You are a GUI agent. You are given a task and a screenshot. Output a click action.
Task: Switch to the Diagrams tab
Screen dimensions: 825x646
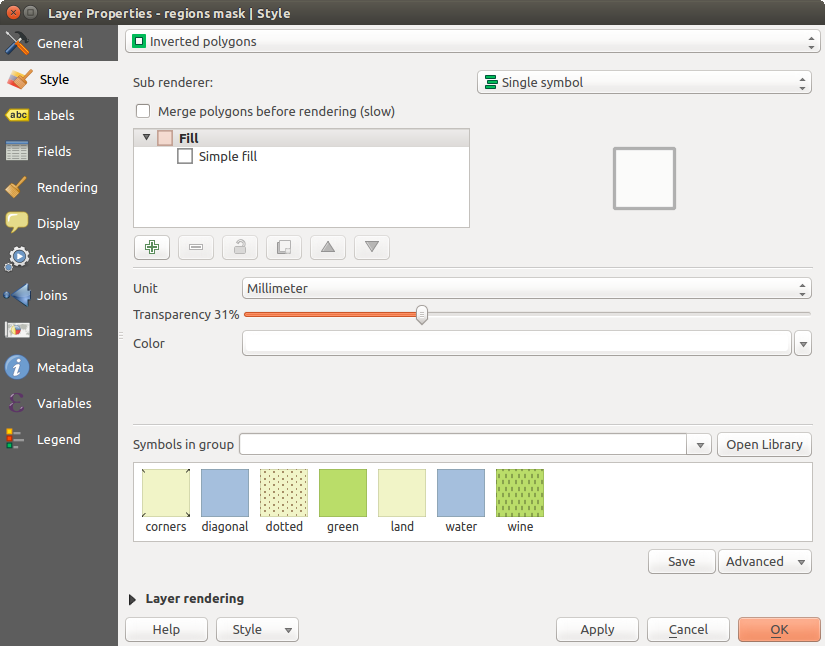64,332
